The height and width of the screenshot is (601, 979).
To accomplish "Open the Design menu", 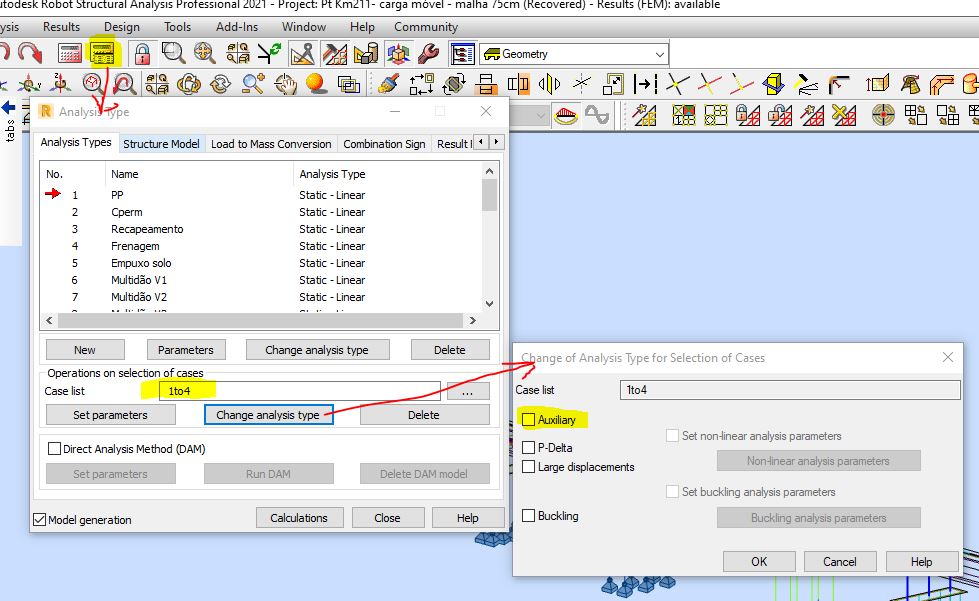I will [x=122, y=27].
